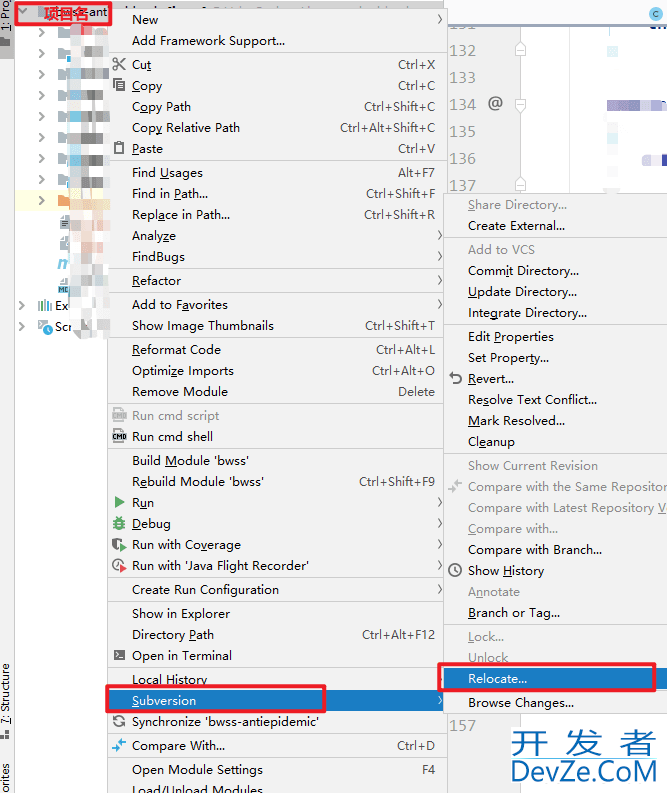Open the Structure tool window tab
Screen dimensions: 667x793
[x=6, y=700]
